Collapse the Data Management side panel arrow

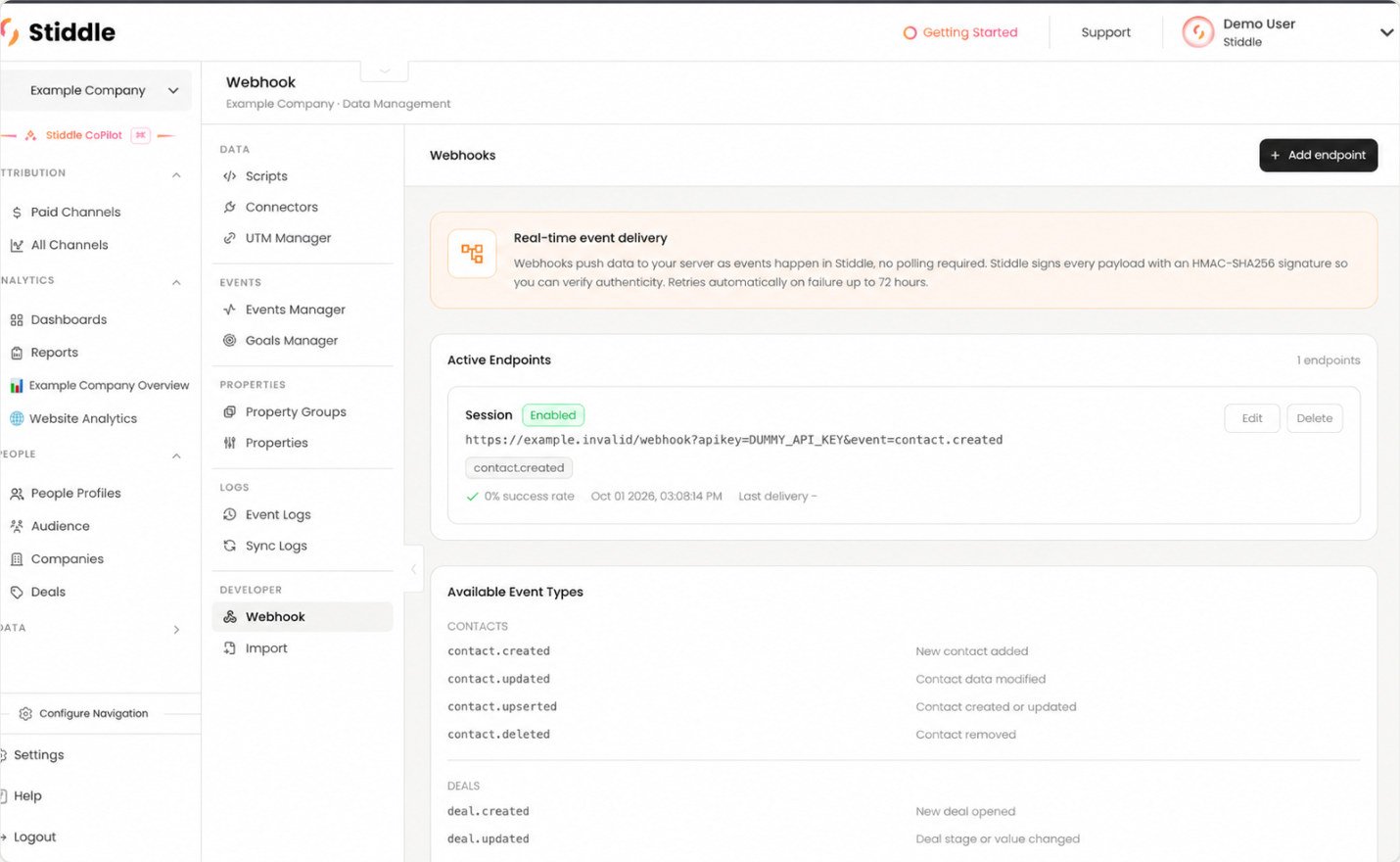(414, 568)
